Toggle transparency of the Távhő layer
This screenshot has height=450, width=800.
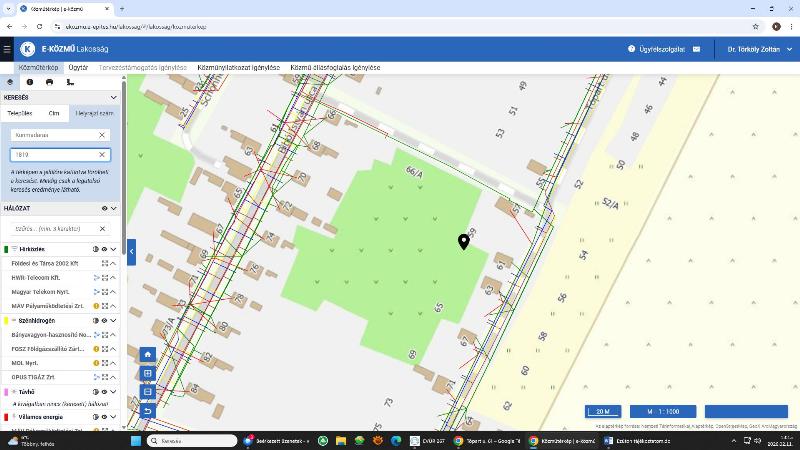pyautogui.click(x=95, y=392)
